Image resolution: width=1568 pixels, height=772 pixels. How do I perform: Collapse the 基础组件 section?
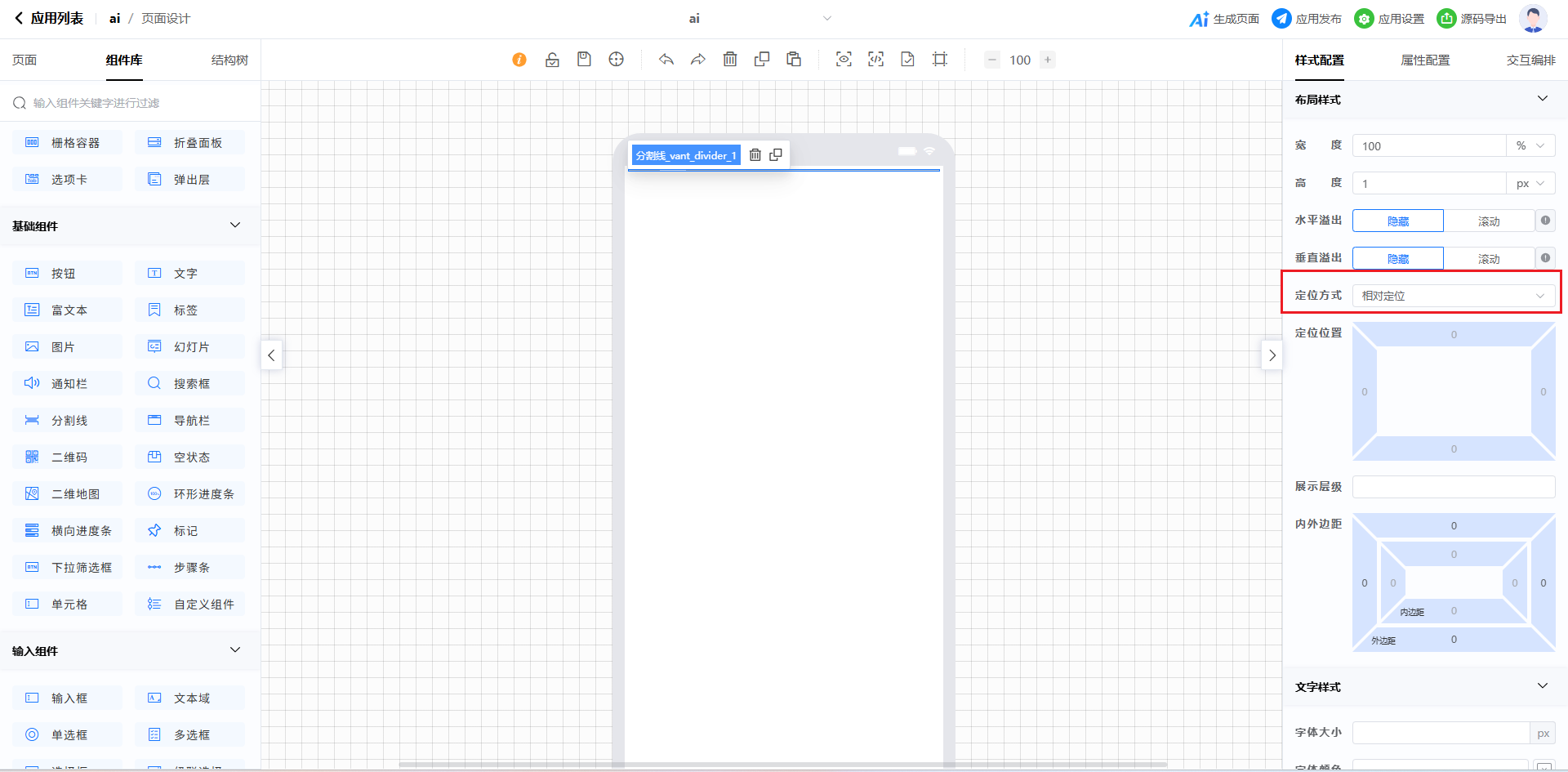click(x=235, y=225)
